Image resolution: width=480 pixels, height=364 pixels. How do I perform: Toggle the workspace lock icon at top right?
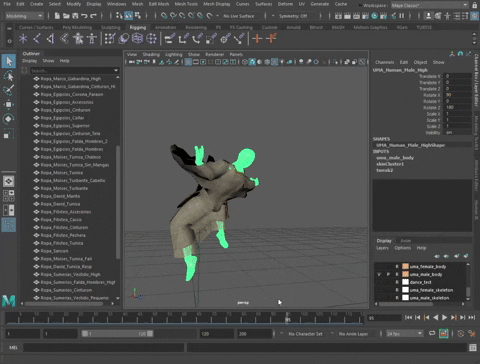(x=475, y=5)
